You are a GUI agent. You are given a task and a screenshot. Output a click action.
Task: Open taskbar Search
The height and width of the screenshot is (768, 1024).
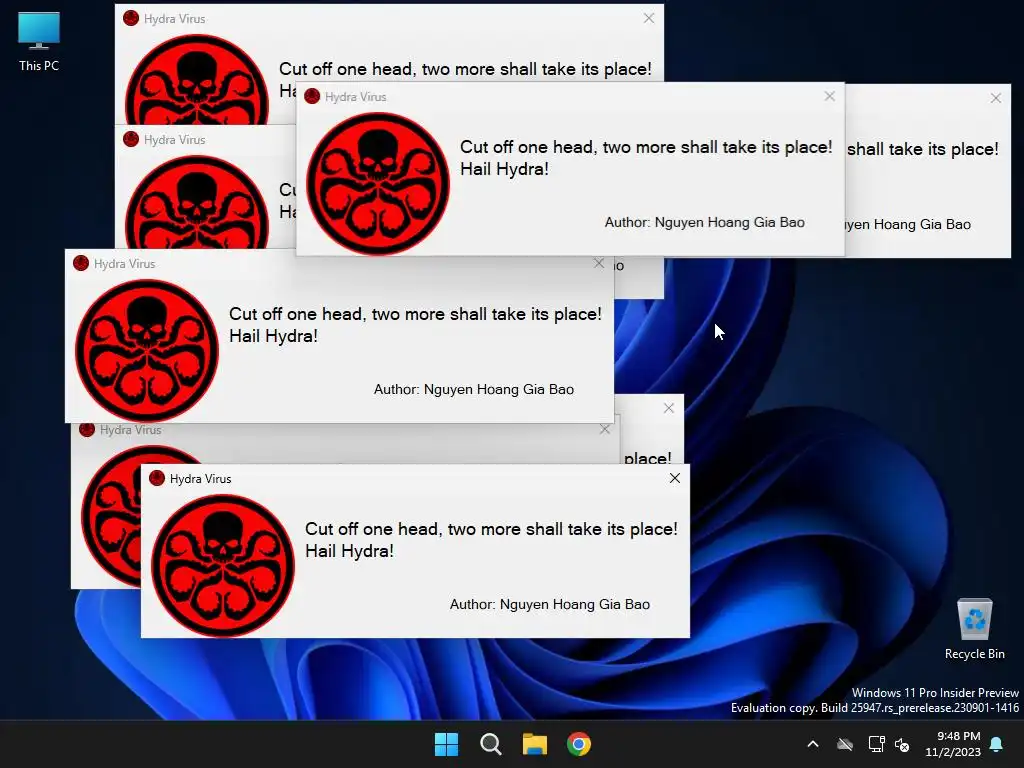pos(490,744)
